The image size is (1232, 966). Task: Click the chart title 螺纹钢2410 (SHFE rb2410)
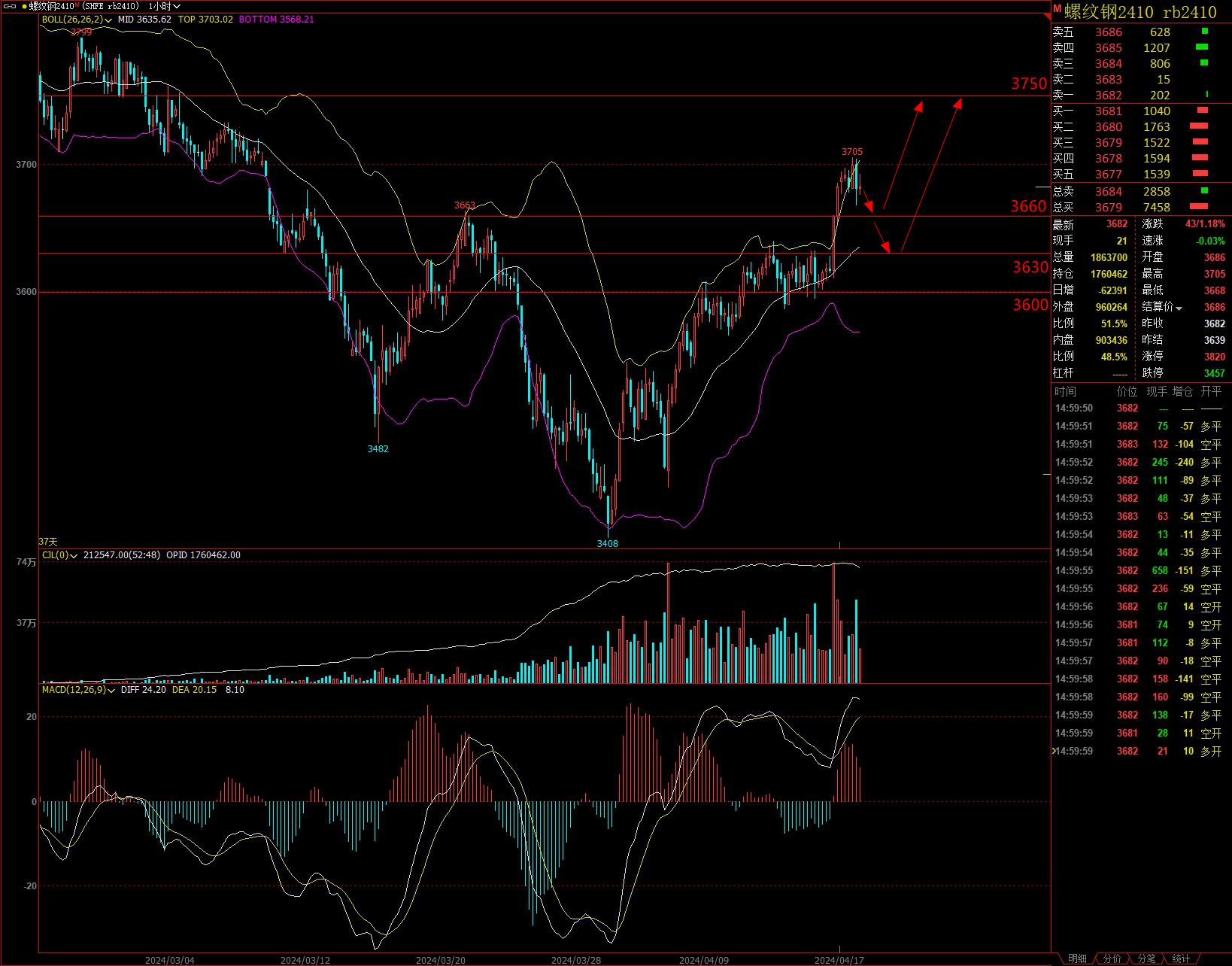(x=84, y=6)
